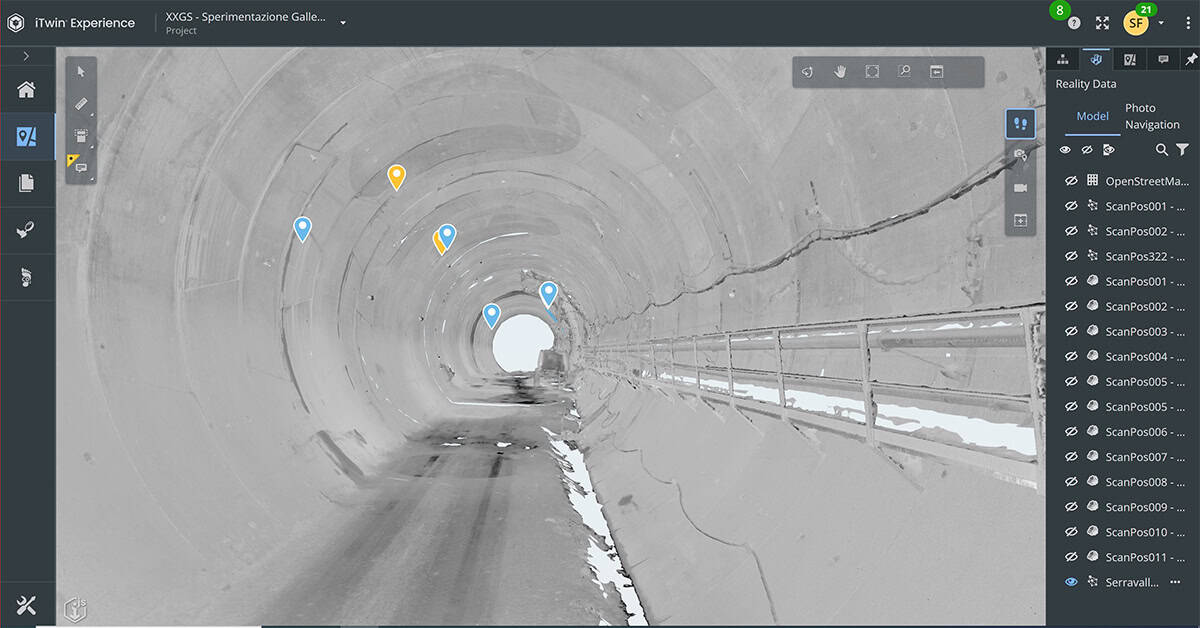1200x628 pixels.
Task: Show the OpenStreetMap layer
Action: tap(1070, 181)
